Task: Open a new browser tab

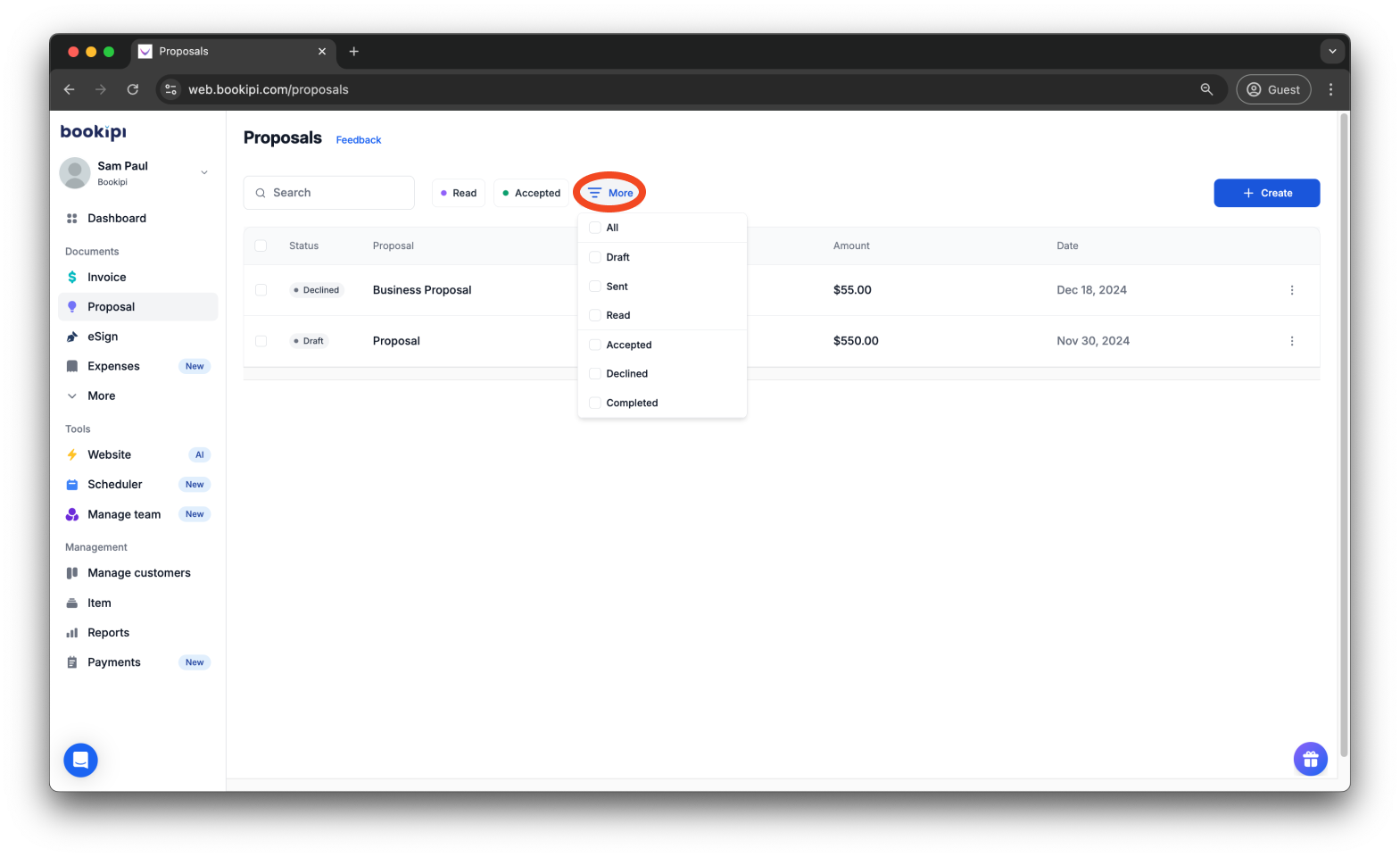Action: 353,52
